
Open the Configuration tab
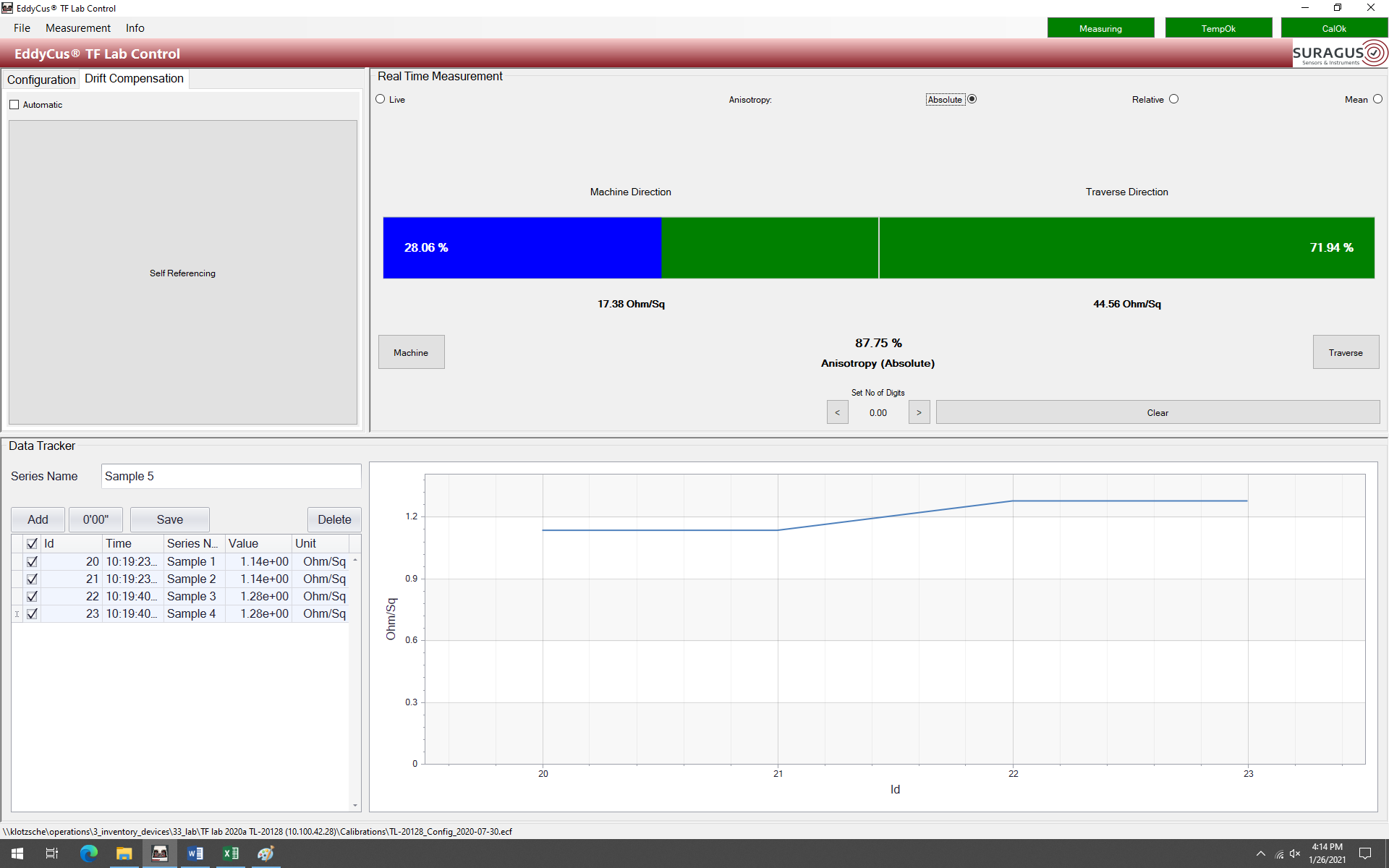42,78
